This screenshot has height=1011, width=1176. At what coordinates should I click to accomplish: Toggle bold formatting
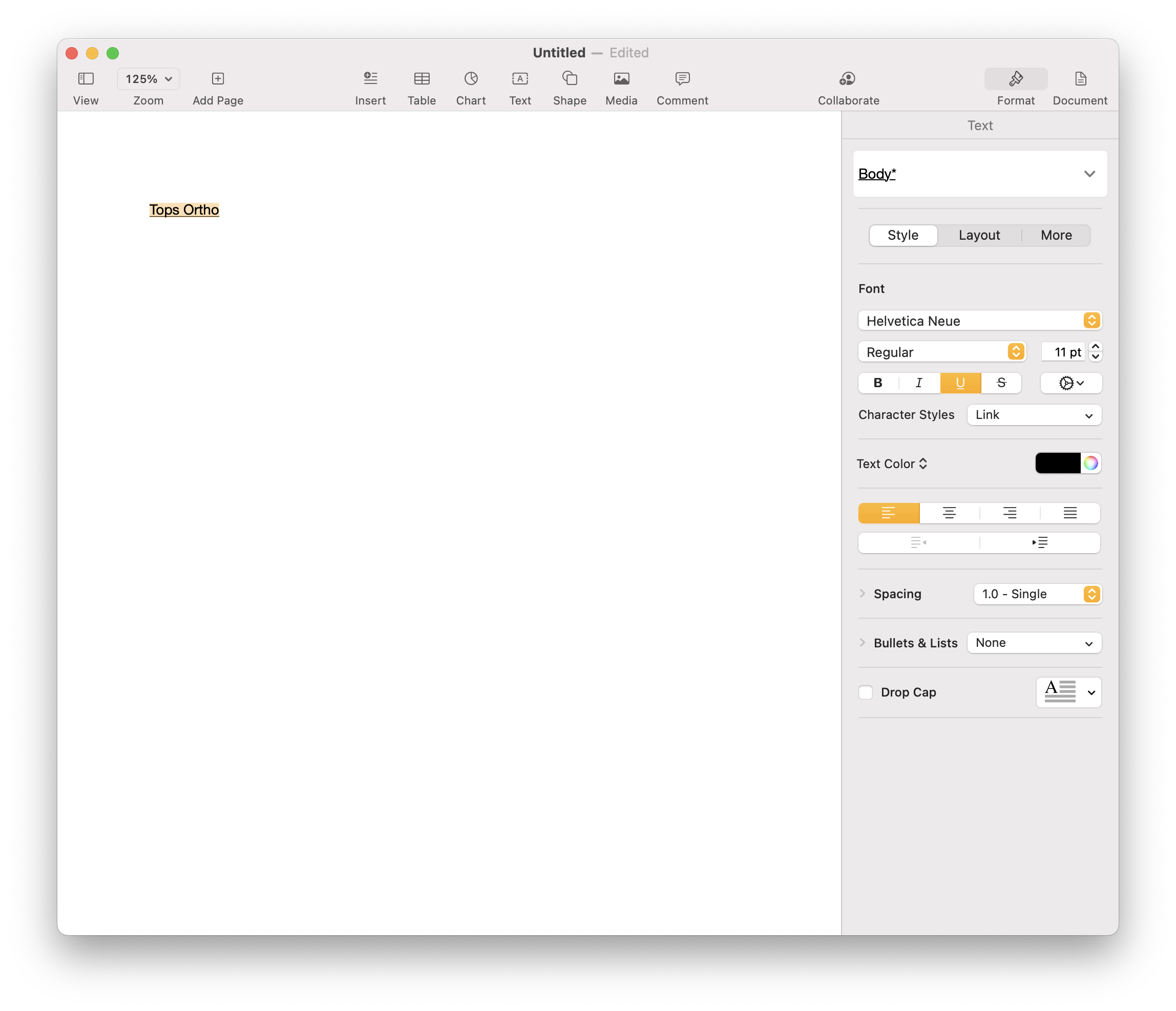pos(877,383)
